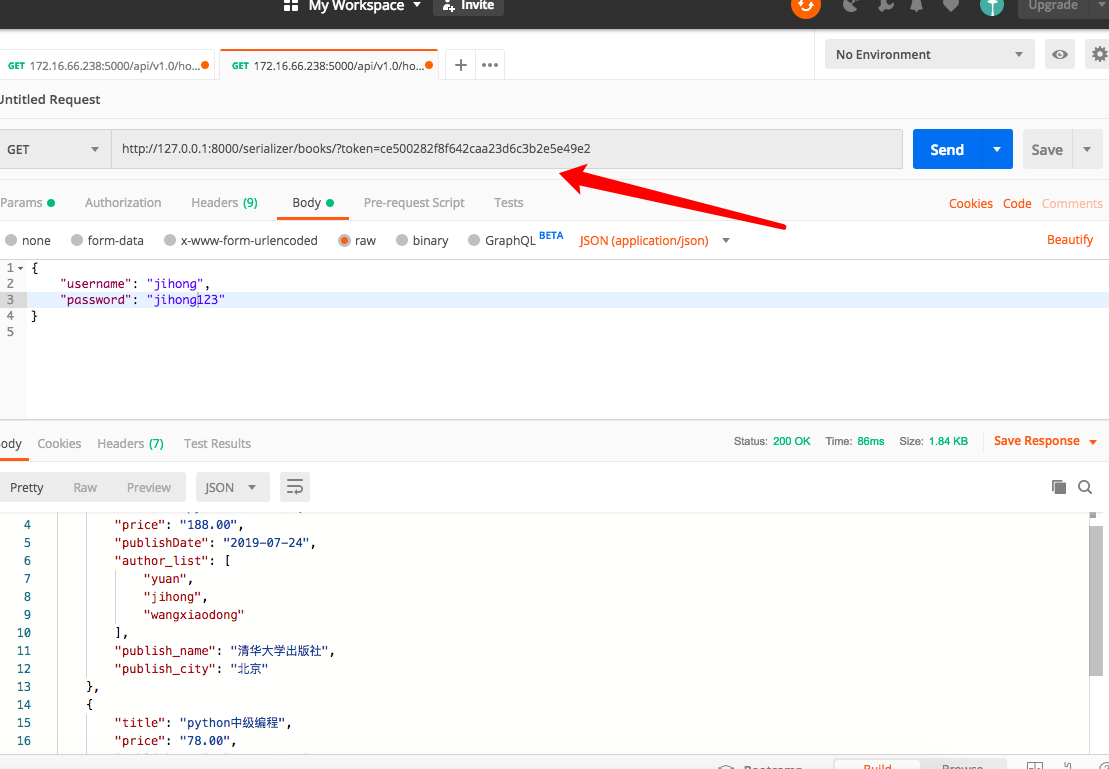
Task: Click the 200 OK status value
Action: tap(791, 441)
